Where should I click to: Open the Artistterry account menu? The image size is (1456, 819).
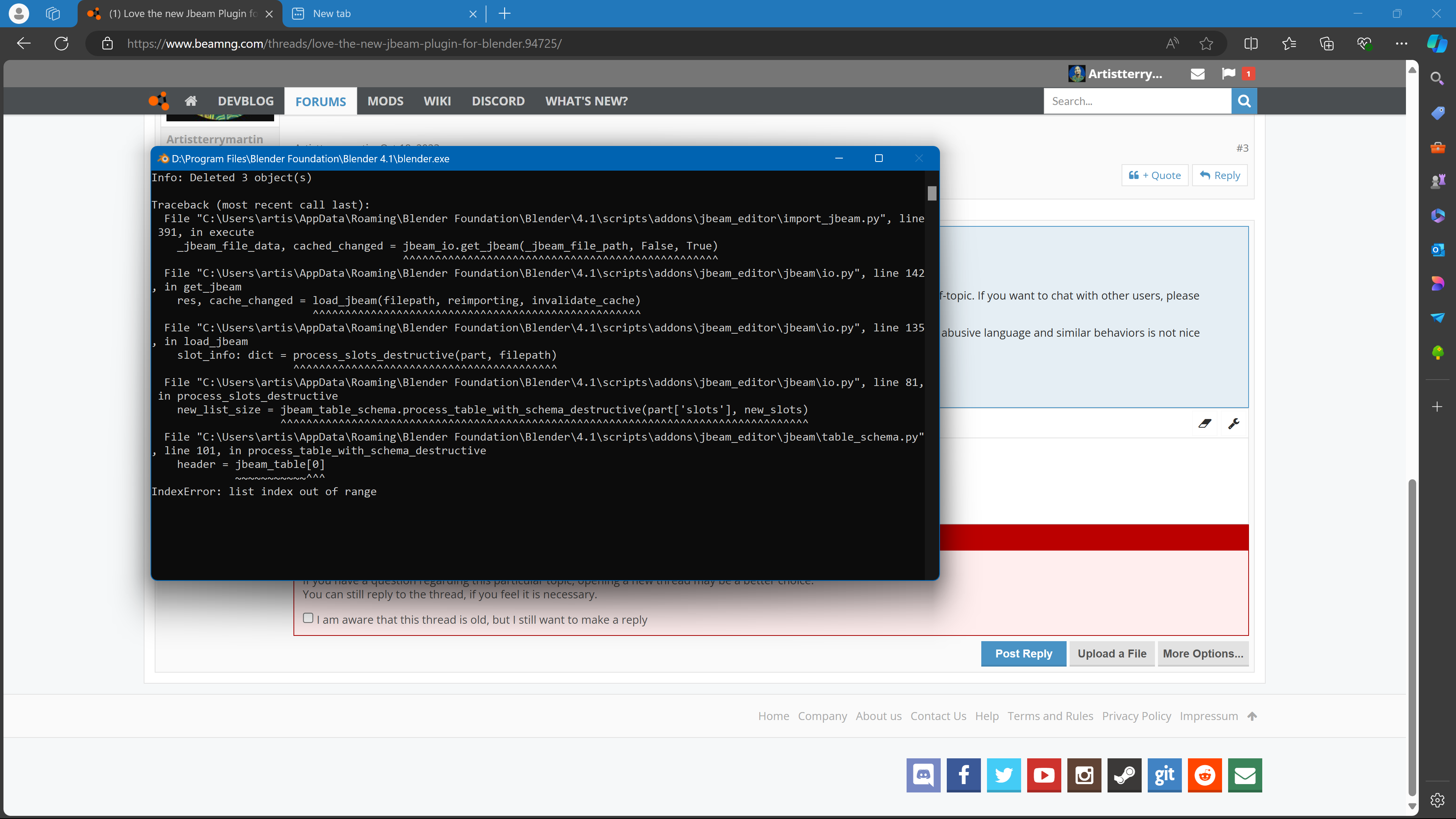pyautogui.click(x=1115, y=74)
